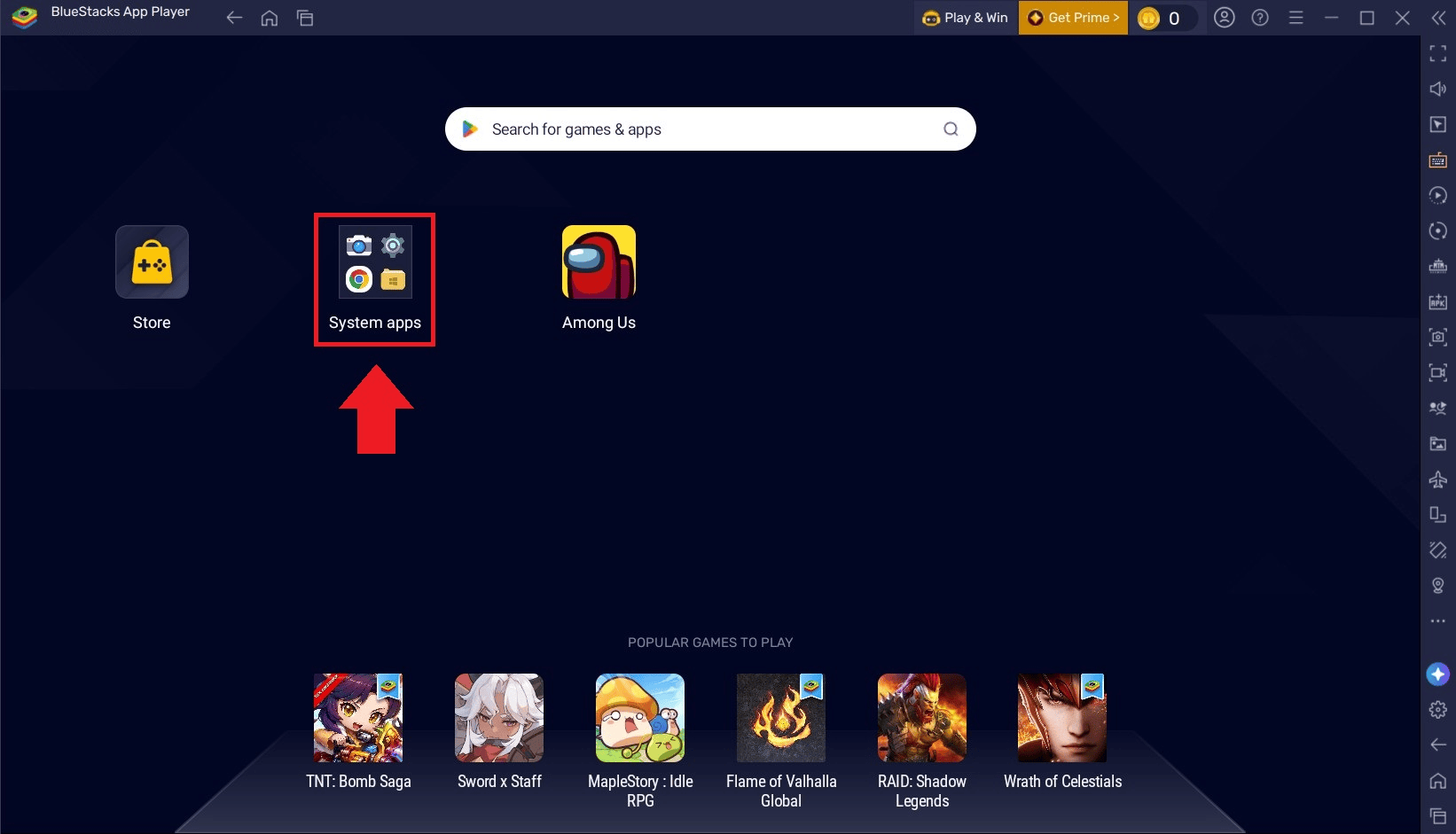Open Play & Win

click(966, 18)
